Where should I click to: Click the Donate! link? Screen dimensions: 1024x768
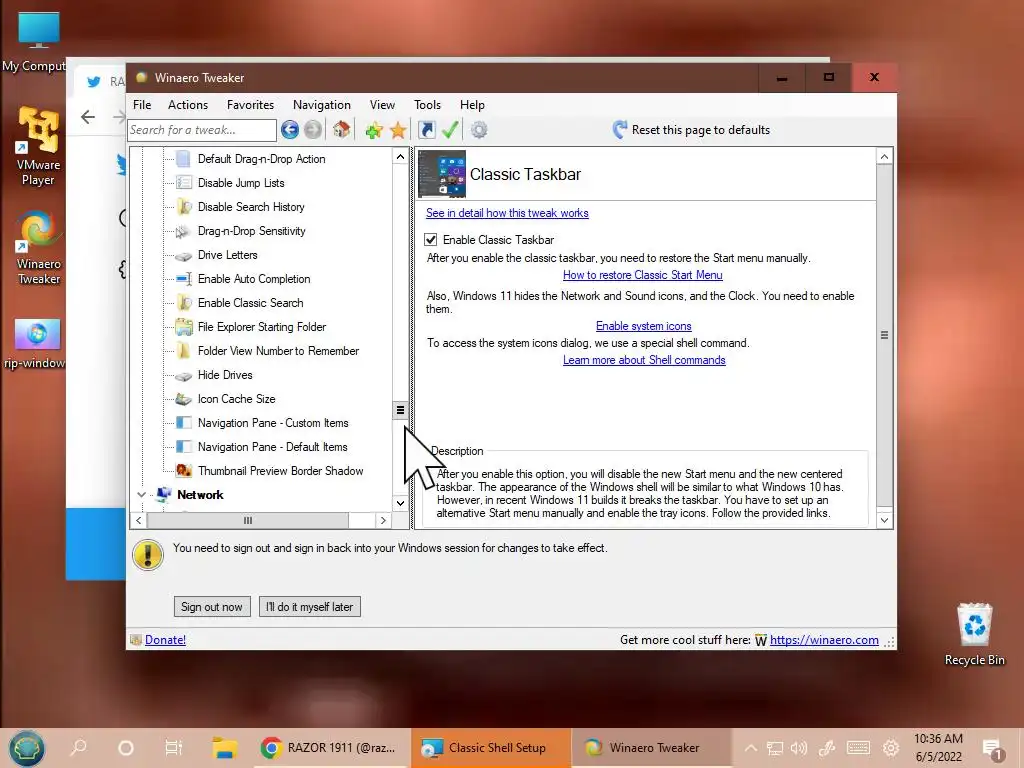tap(165, 640)
